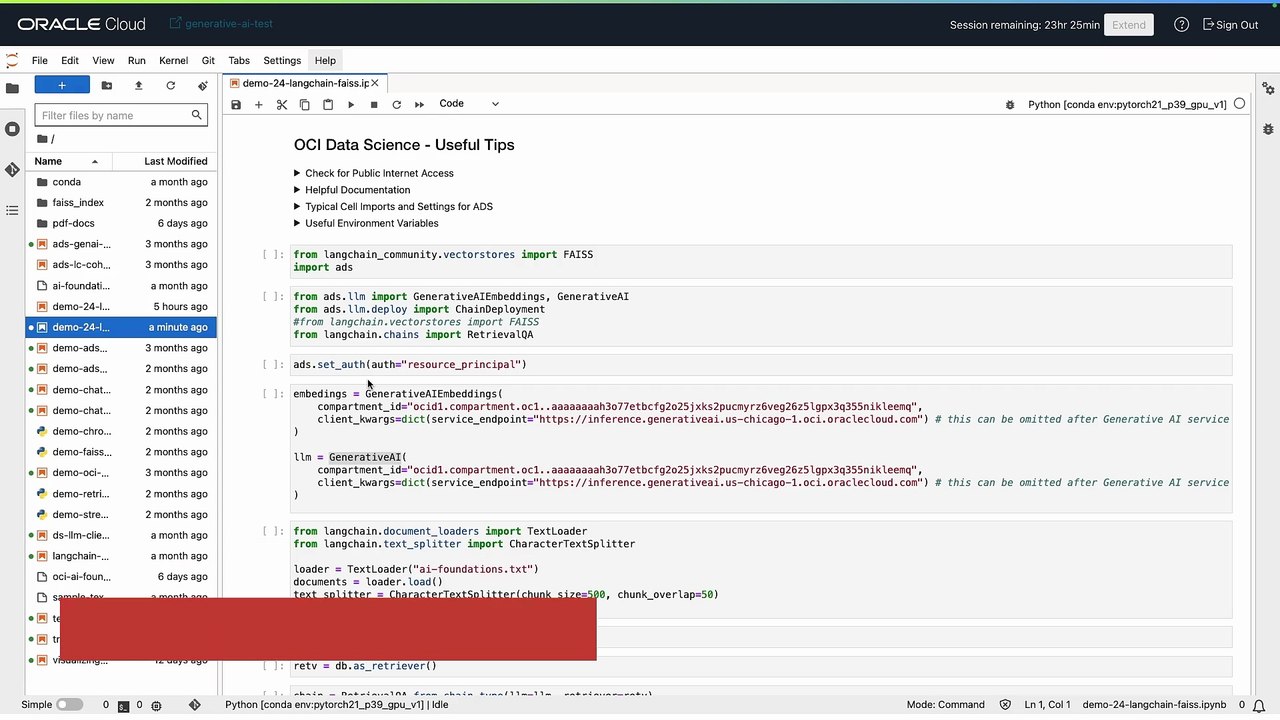Expand the Helpful Documentation section

pyautogui.click(x=351, y=190)
